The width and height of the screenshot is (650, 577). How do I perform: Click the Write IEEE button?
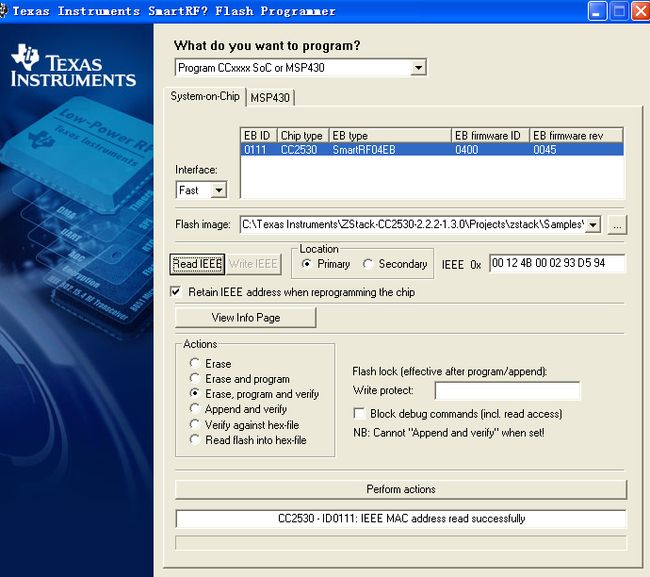click(253, 264)
